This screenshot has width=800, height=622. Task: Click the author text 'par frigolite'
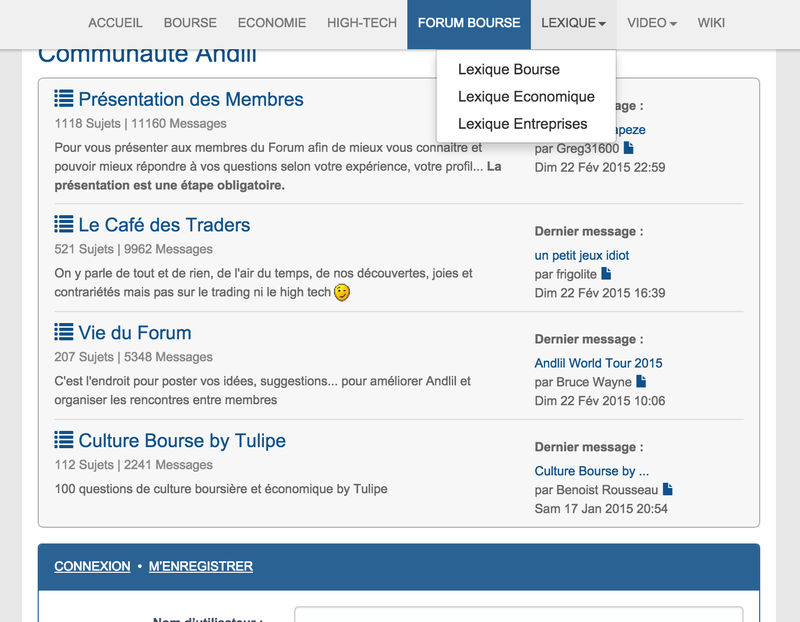565,274
